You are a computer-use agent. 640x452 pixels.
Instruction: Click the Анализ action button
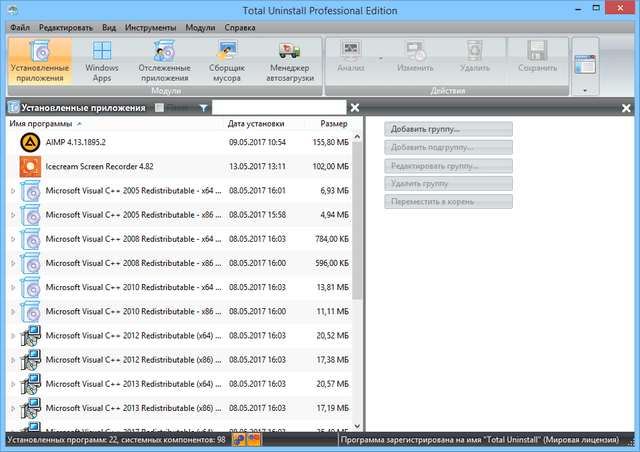[x=351, y=56]
